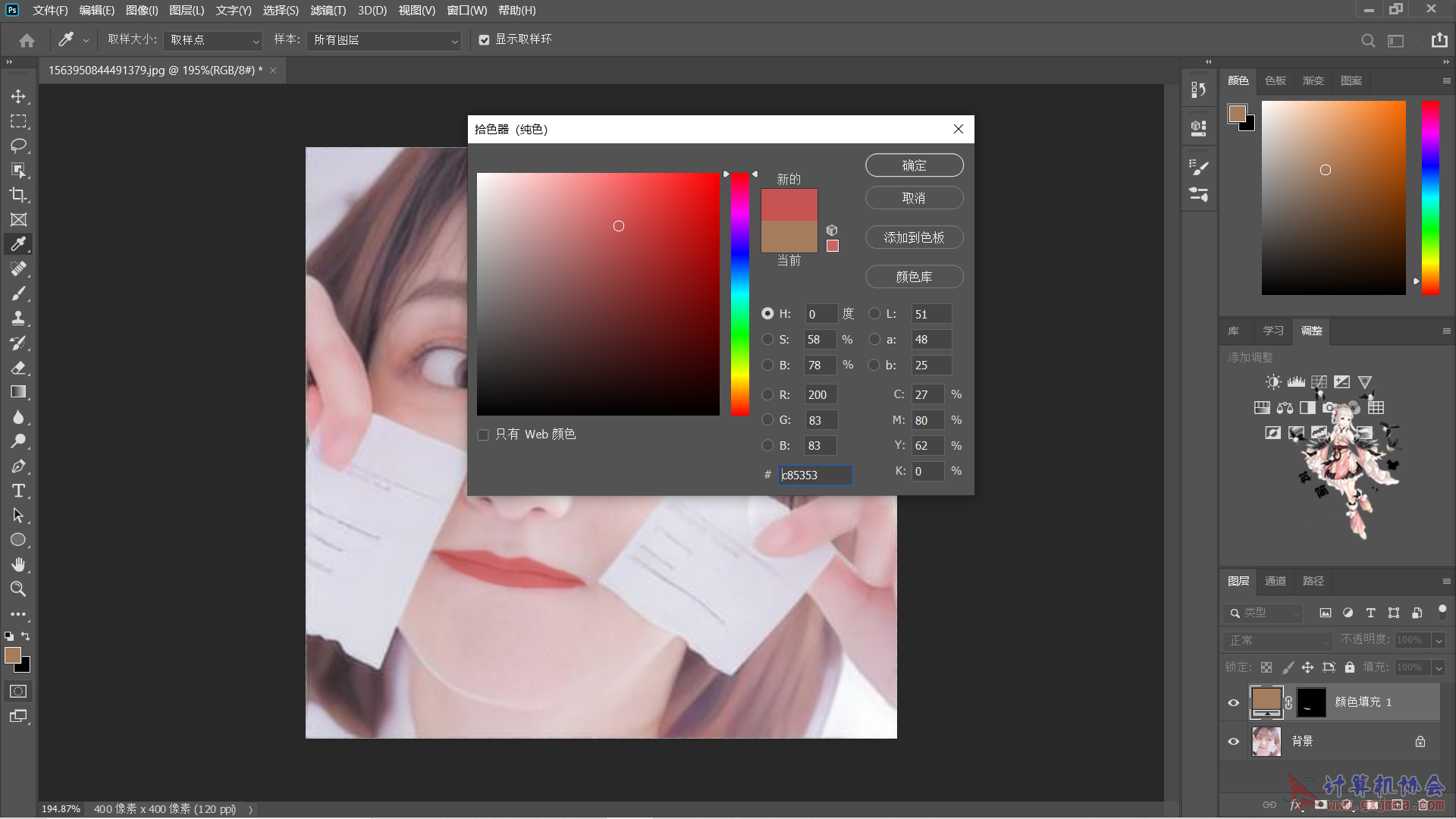Select the Hand tool
The image size is (1456, 819).
(18, 564)
